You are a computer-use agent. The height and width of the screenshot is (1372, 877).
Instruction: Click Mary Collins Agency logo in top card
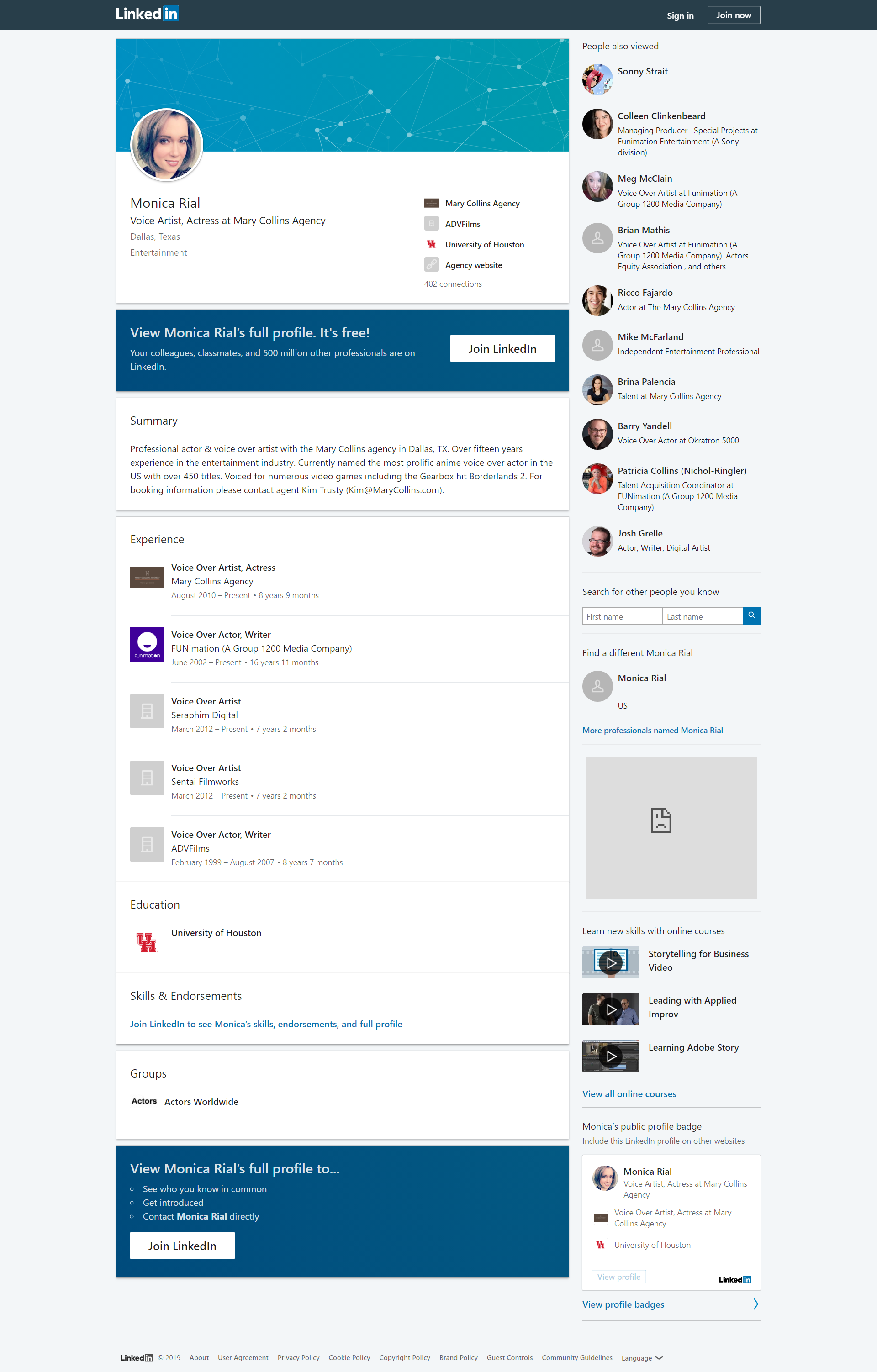point(431,204)
